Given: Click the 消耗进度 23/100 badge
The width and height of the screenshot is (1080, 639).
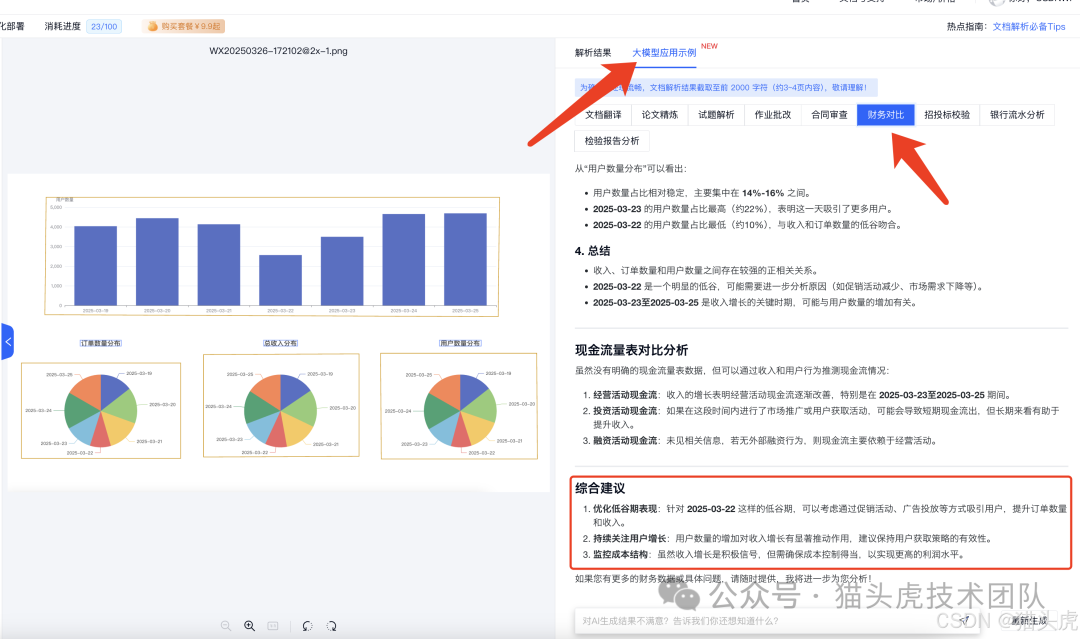Looking at the screenshot, I should 104,26.
